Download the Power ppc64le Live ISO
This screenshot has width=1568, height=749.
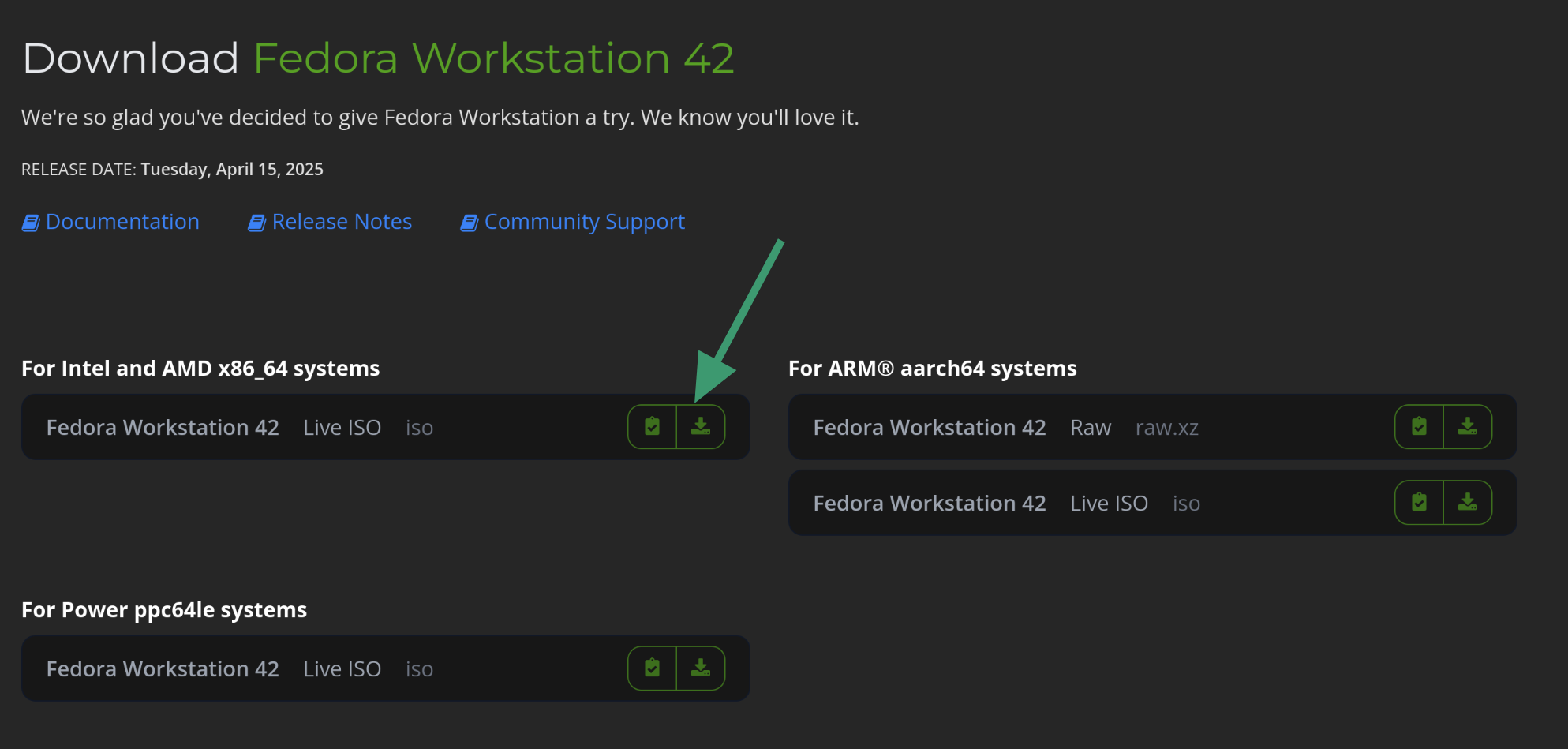click(x=701, y=668)
